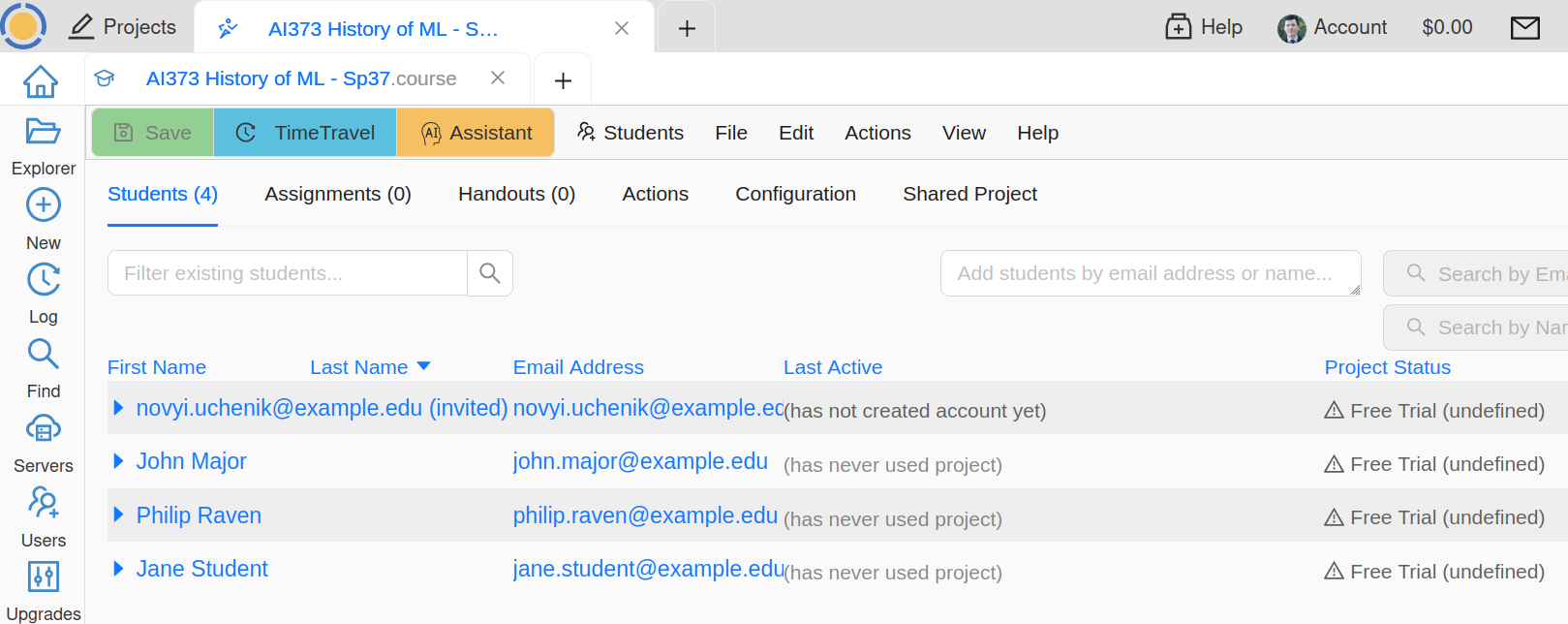Open the mail messages envelope icon
This screenshot has height=624, width=1568.
[1524, 28]
